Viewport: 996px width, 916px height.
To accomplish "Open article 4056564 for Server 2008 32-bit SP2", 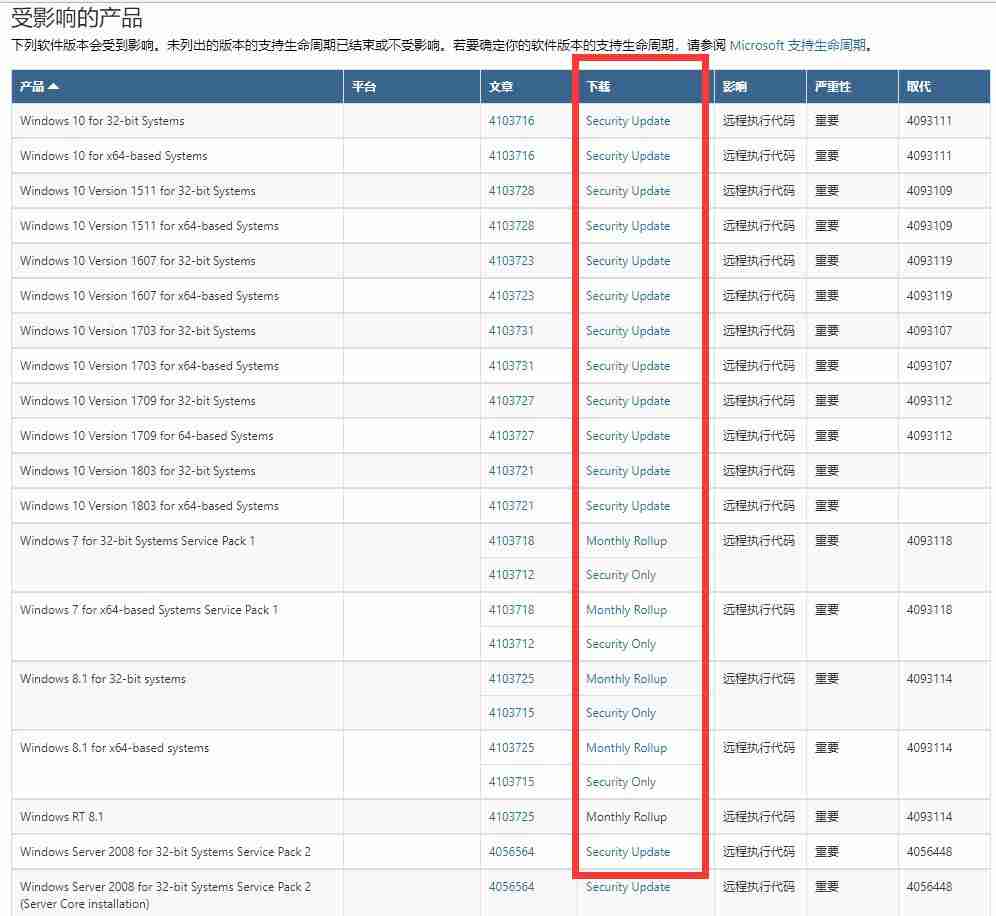I will coord(511,851).
